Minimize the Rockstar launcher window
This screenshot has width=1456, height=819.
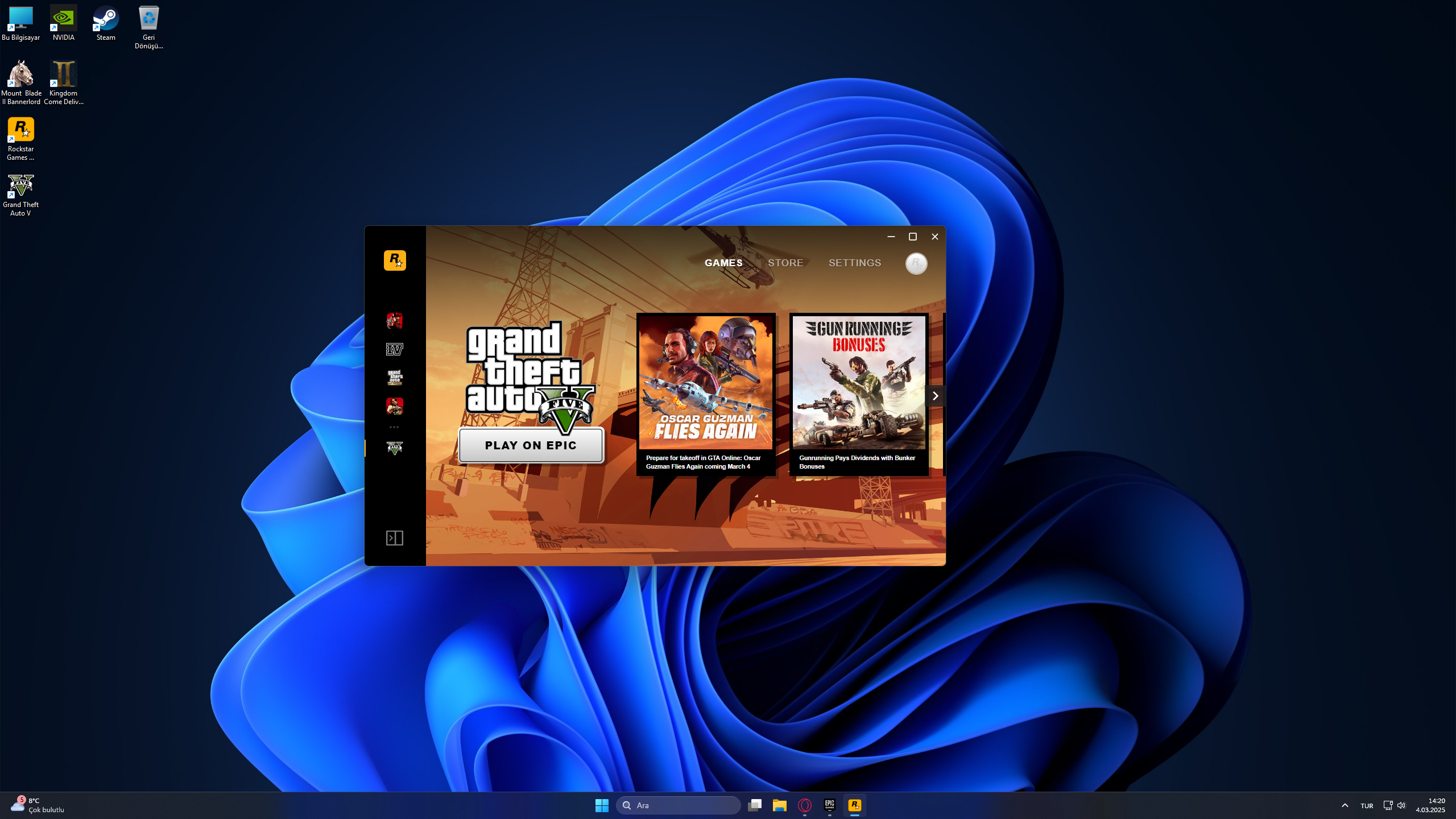pos(891,237)
